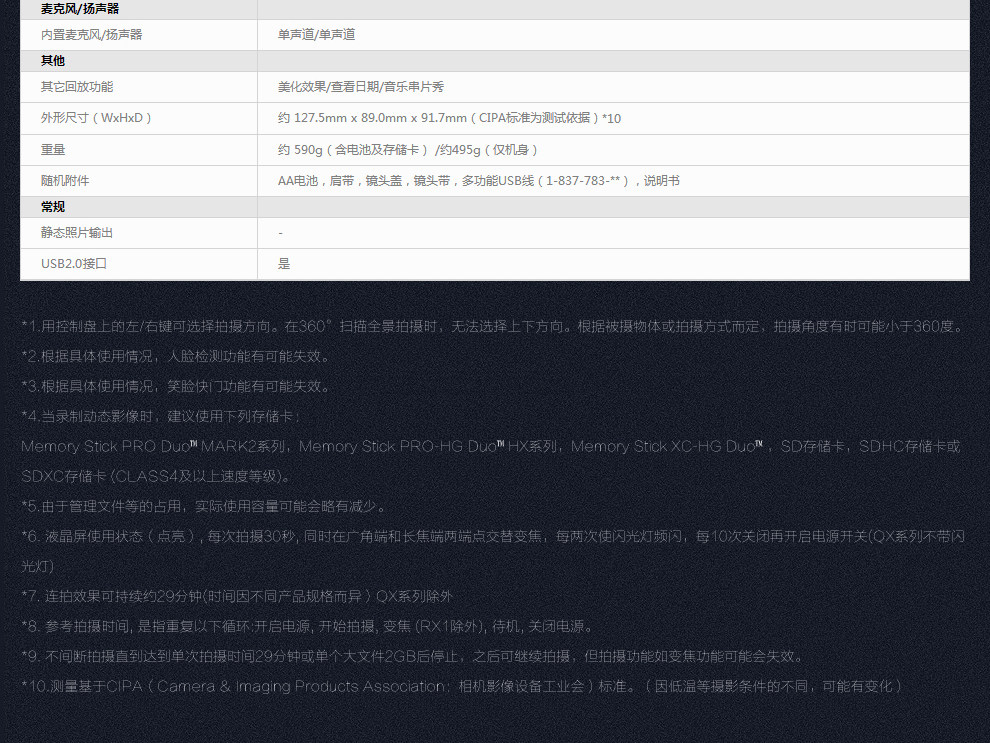The image size is (990, 743).
Task: Click footnote '*8. 参考拍摄时间'
Action: click(309, 626)
